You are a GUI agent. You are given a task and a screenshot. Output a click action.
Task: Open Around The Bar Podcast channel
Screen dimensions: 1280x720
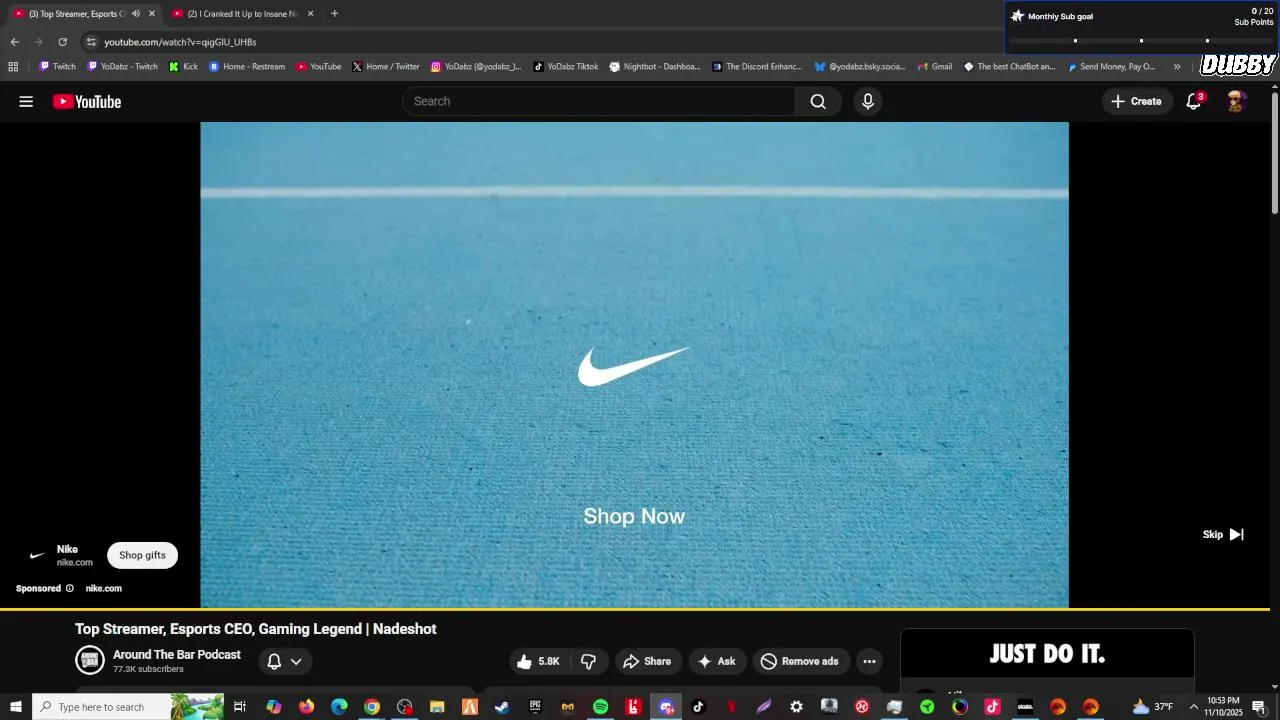tap(177, 654)
